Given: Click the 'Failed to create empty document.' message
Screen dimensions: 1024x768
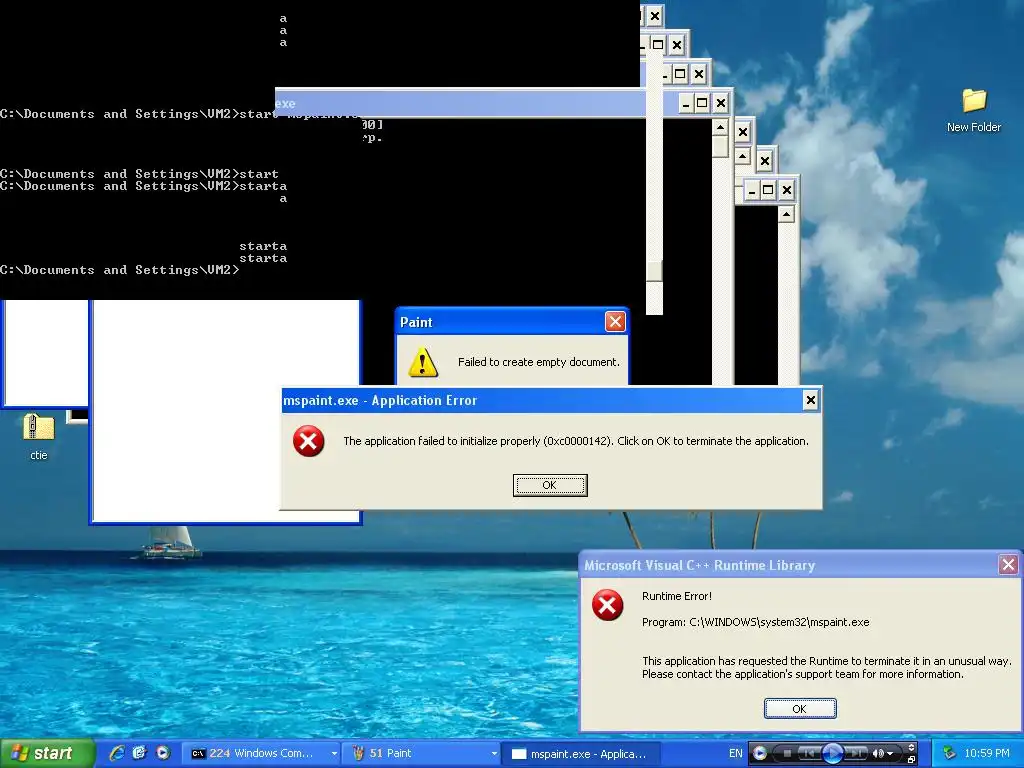Looking at the screenshot, I should (x=539, y=362).
